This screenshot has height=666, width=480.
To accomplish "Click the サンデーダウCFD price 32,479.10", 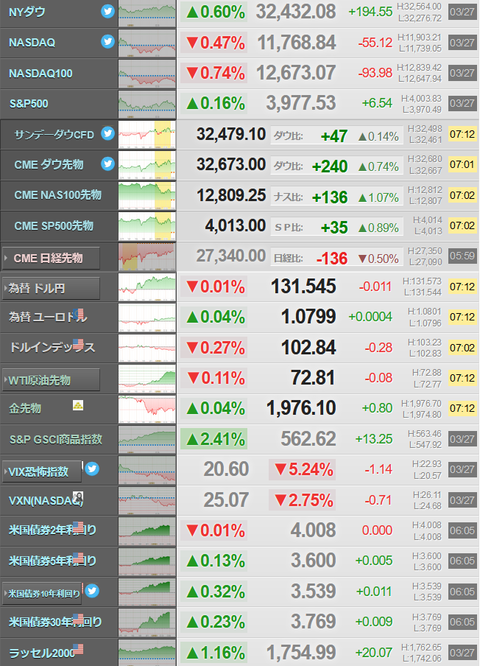I will pos(231,134).
